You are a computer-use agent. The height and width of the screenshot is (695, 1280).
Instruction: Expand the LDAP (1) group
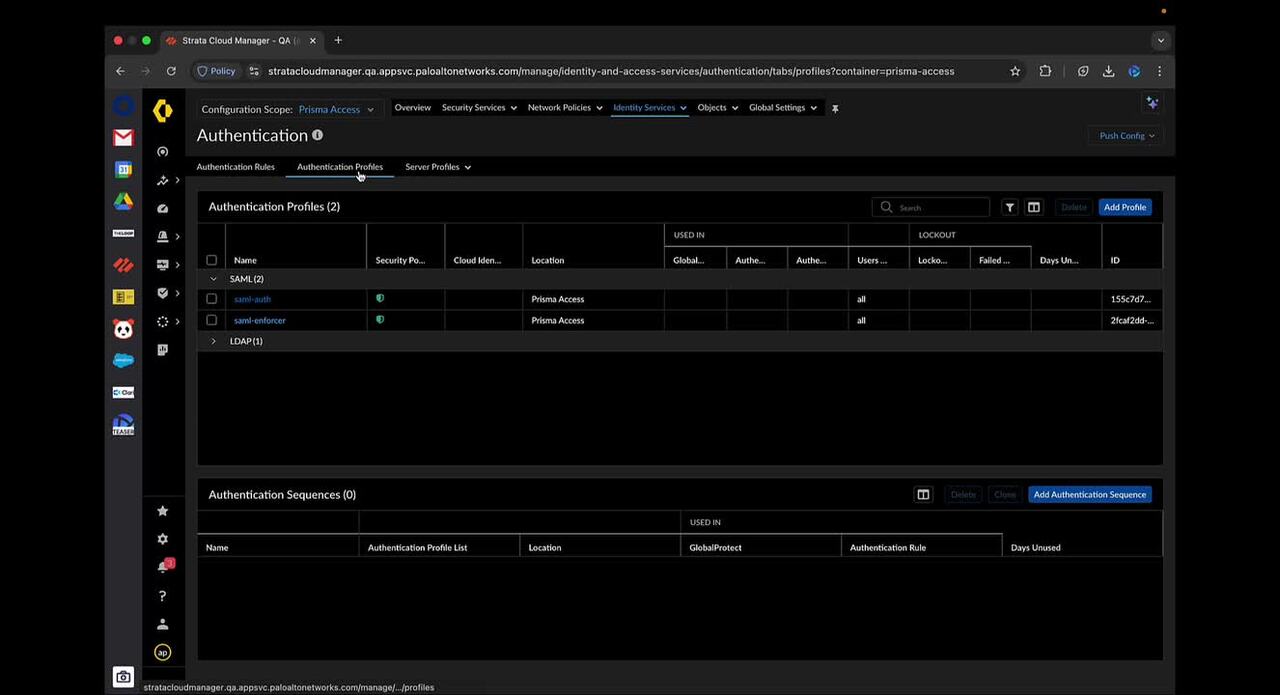pyautogui.click(x=213, y=341)
